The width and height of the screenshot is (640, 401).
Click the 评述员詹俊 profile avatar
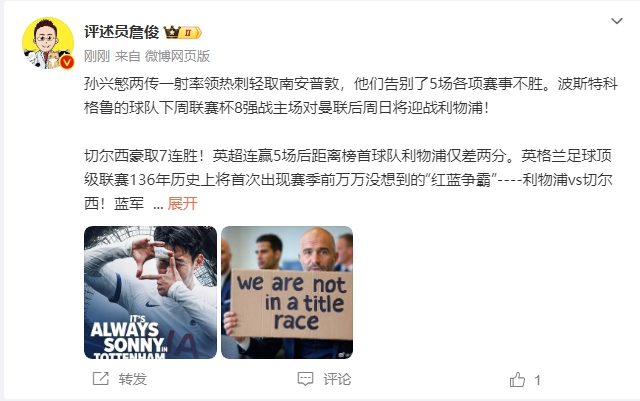point(48,43)
